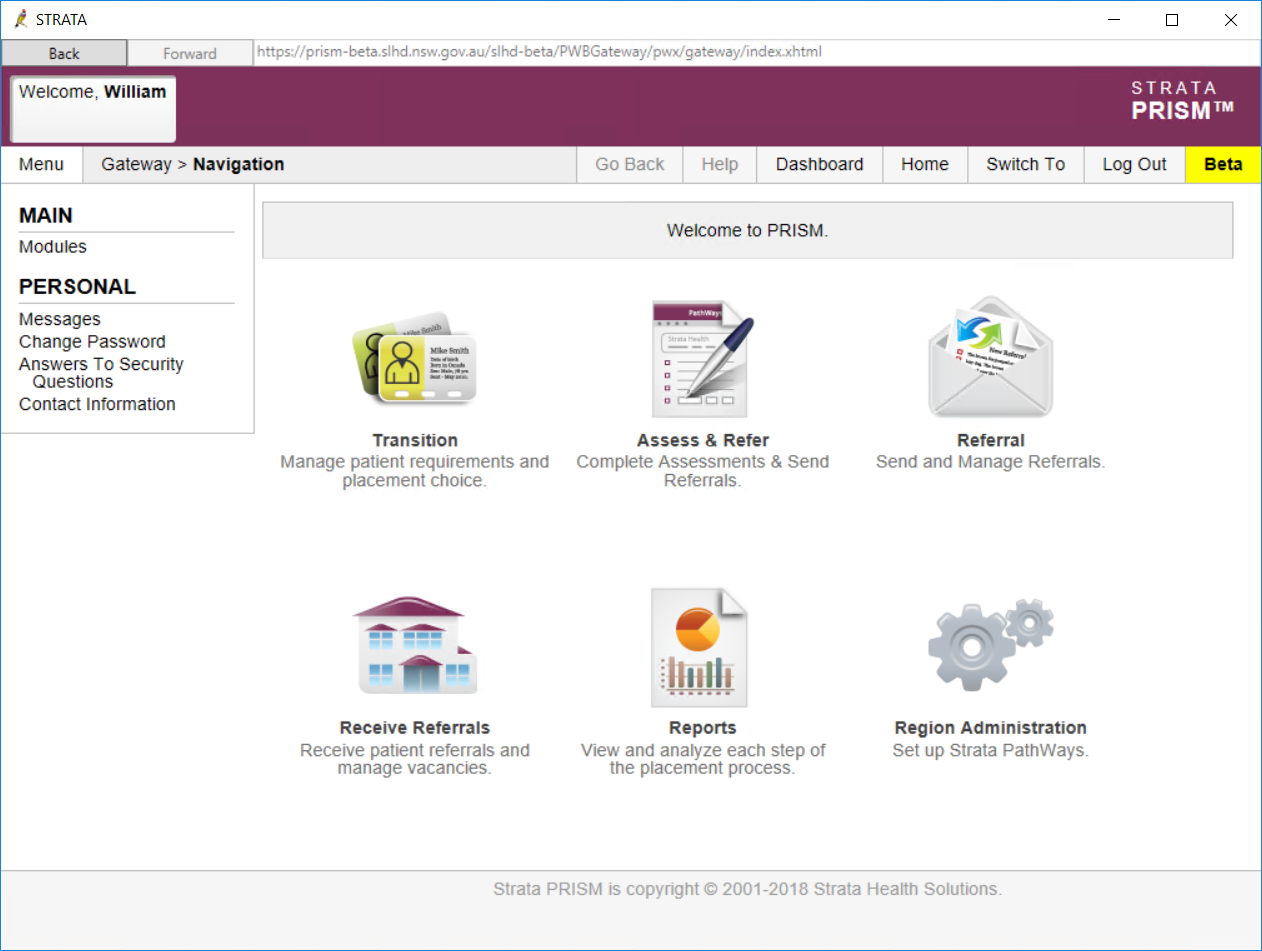Open the Assess & Refer pen icon
This screenshot has width=1262, height=951.
coord(703,358)
